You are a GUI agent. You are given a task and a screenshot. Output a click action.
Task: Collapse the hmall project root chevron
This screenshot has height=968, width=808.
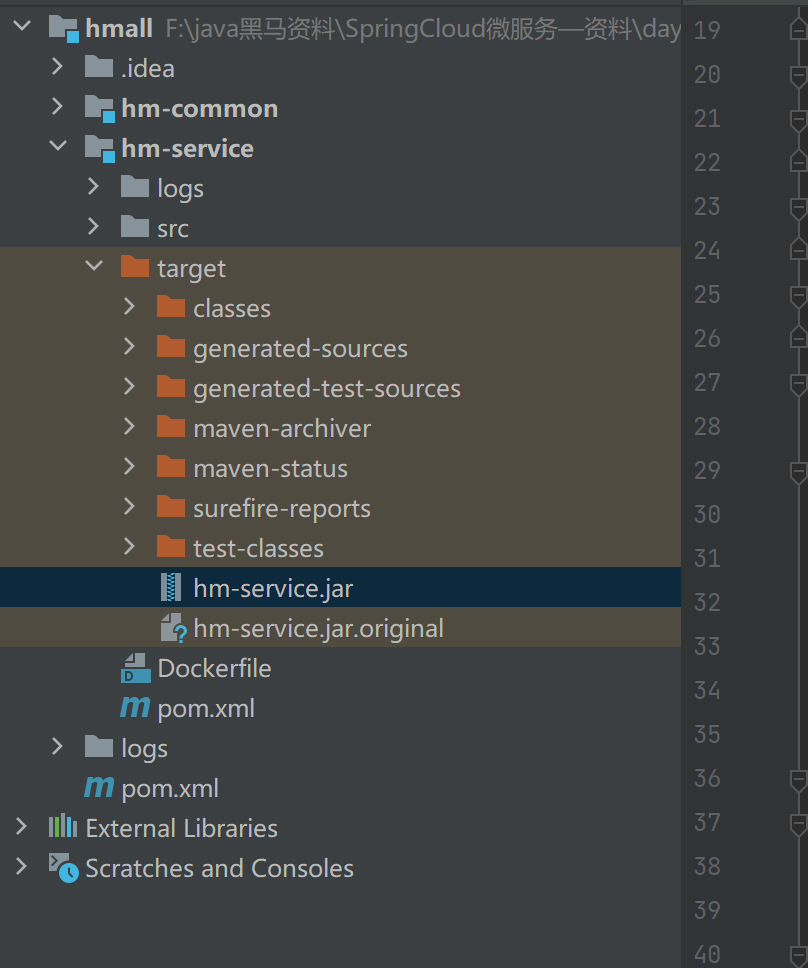click(x=22, y=26)
